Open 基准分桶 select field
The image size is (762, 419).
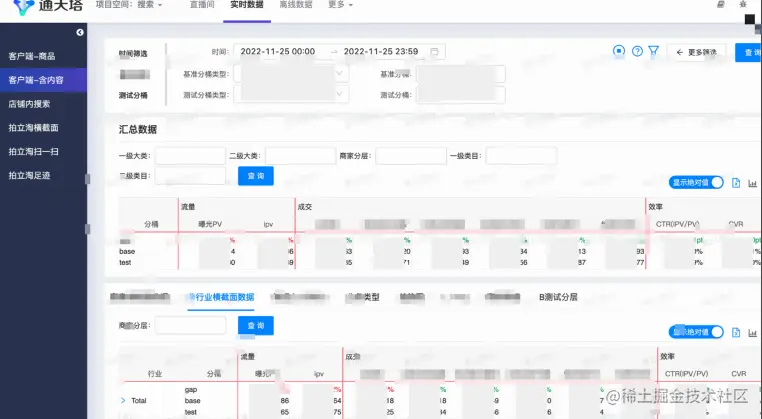[x=460, y=74]
